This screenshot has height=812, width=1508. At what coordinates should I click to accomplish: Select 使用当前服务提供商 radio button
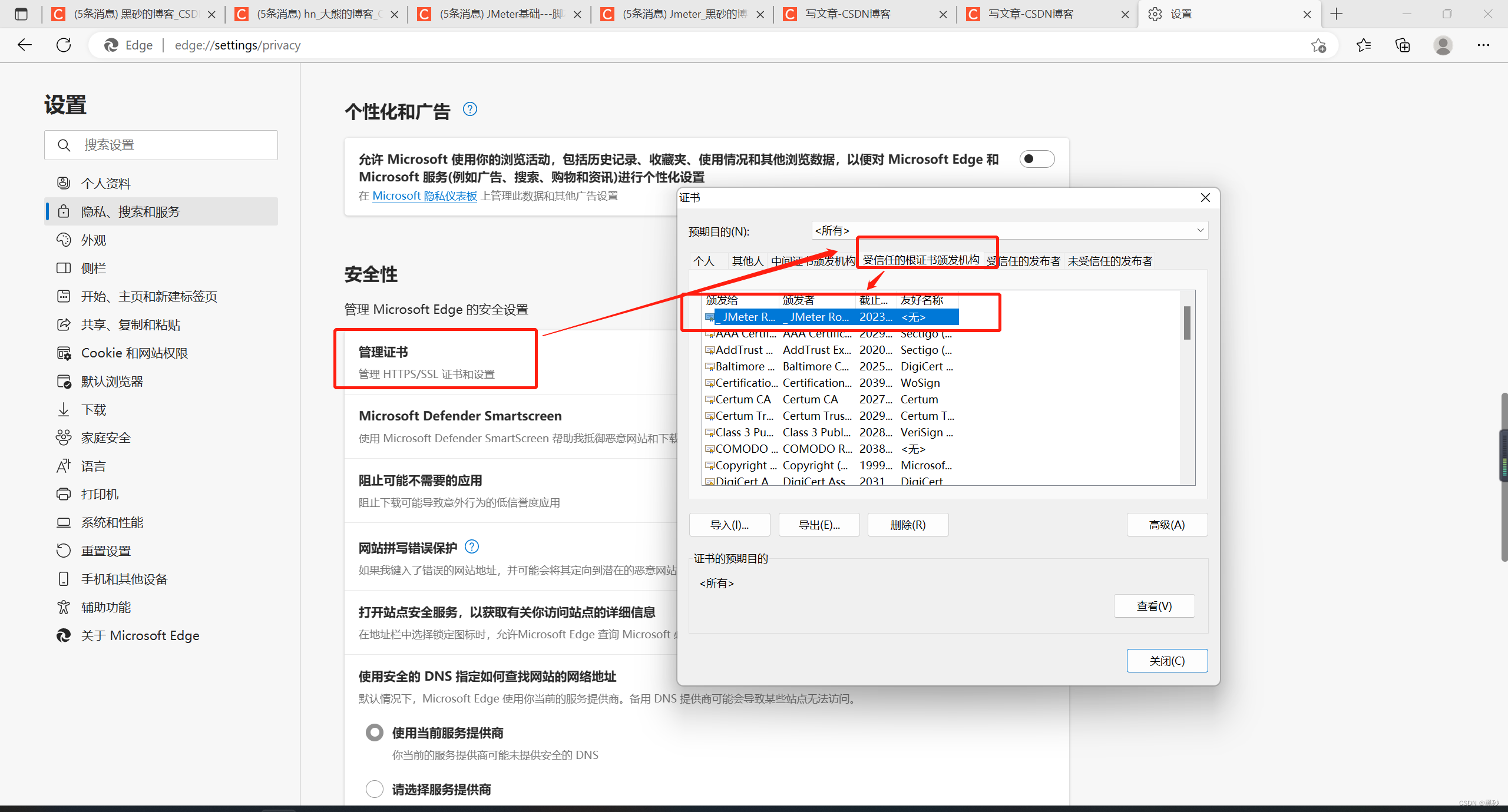pos(375,733)
